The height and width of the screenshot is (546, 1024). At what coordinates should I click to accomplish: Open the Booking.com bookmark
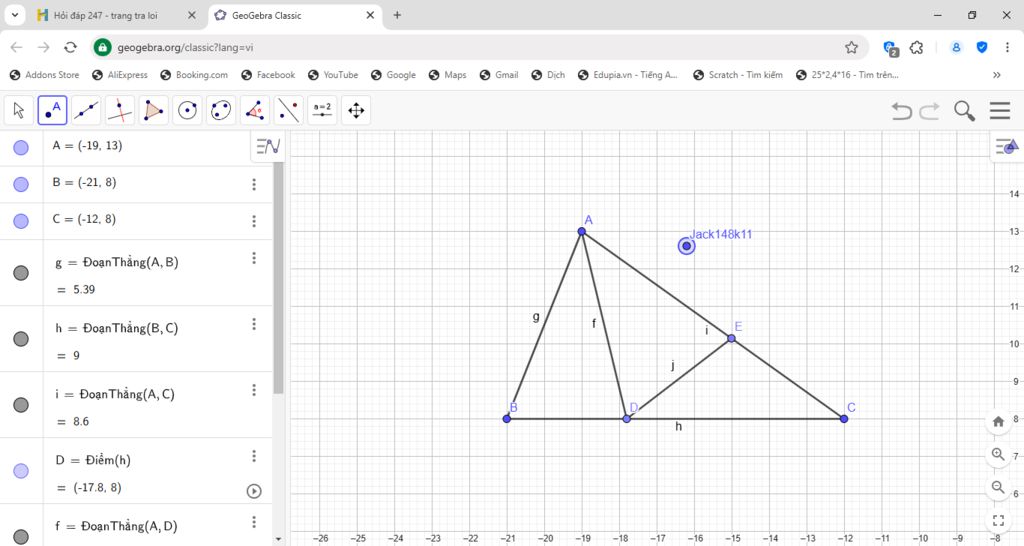[x=194, y=75]
